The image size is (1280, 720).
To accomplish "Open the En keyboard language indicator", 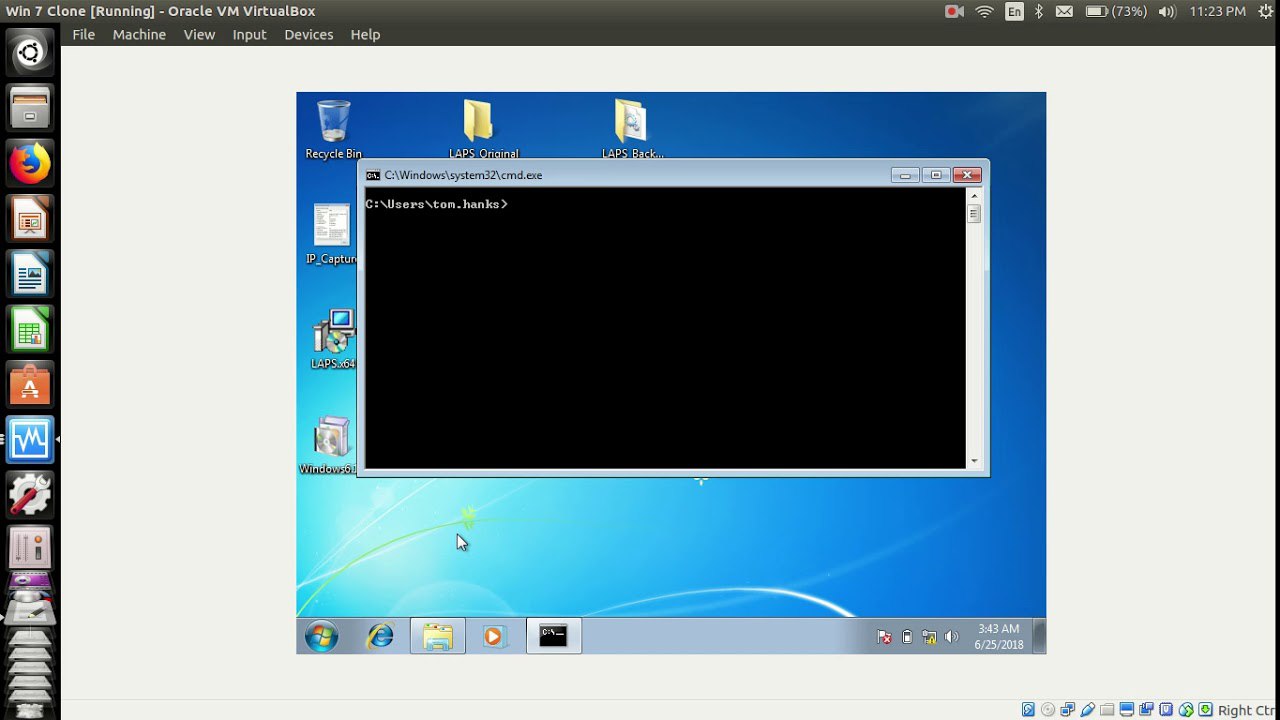I will point(1014,11).
